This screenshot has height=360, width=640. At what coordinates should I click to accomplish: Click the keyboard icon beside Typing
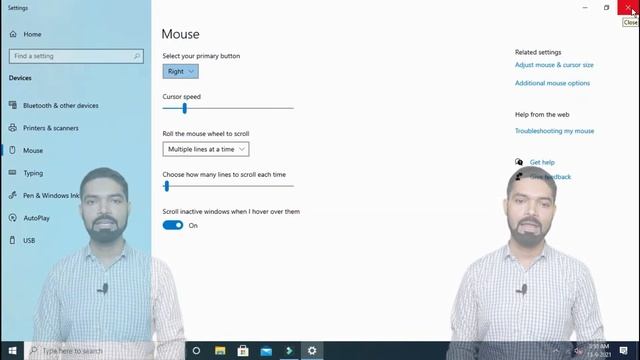click(x=12, y=173)
